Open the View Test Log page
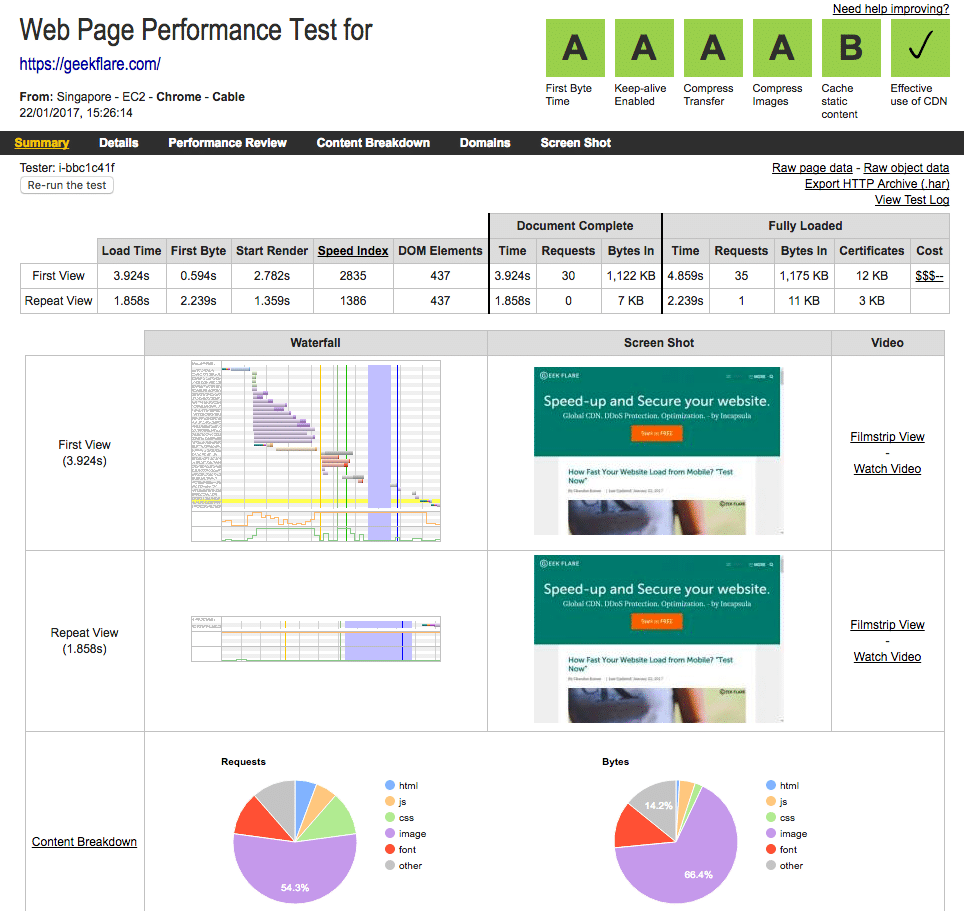Viewport: 964px width, 911px height. point(911,200)
